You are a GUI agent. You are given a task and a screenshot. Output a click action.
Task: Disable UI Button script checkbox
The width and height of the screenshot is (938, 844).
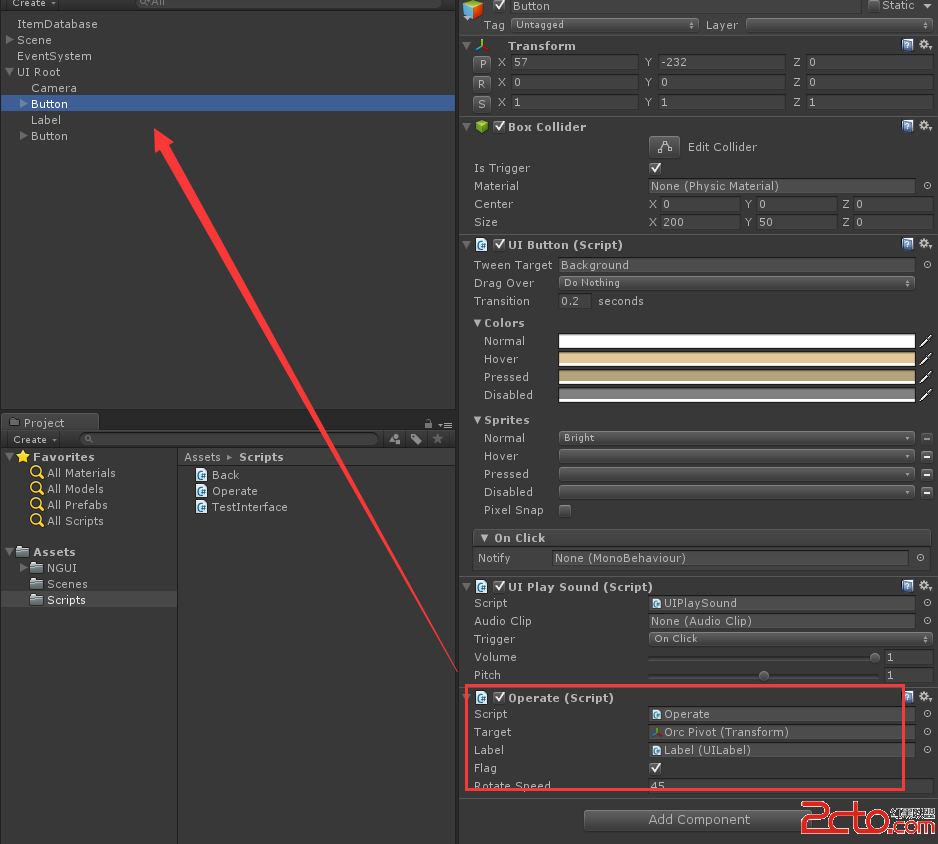click(500, 244)
